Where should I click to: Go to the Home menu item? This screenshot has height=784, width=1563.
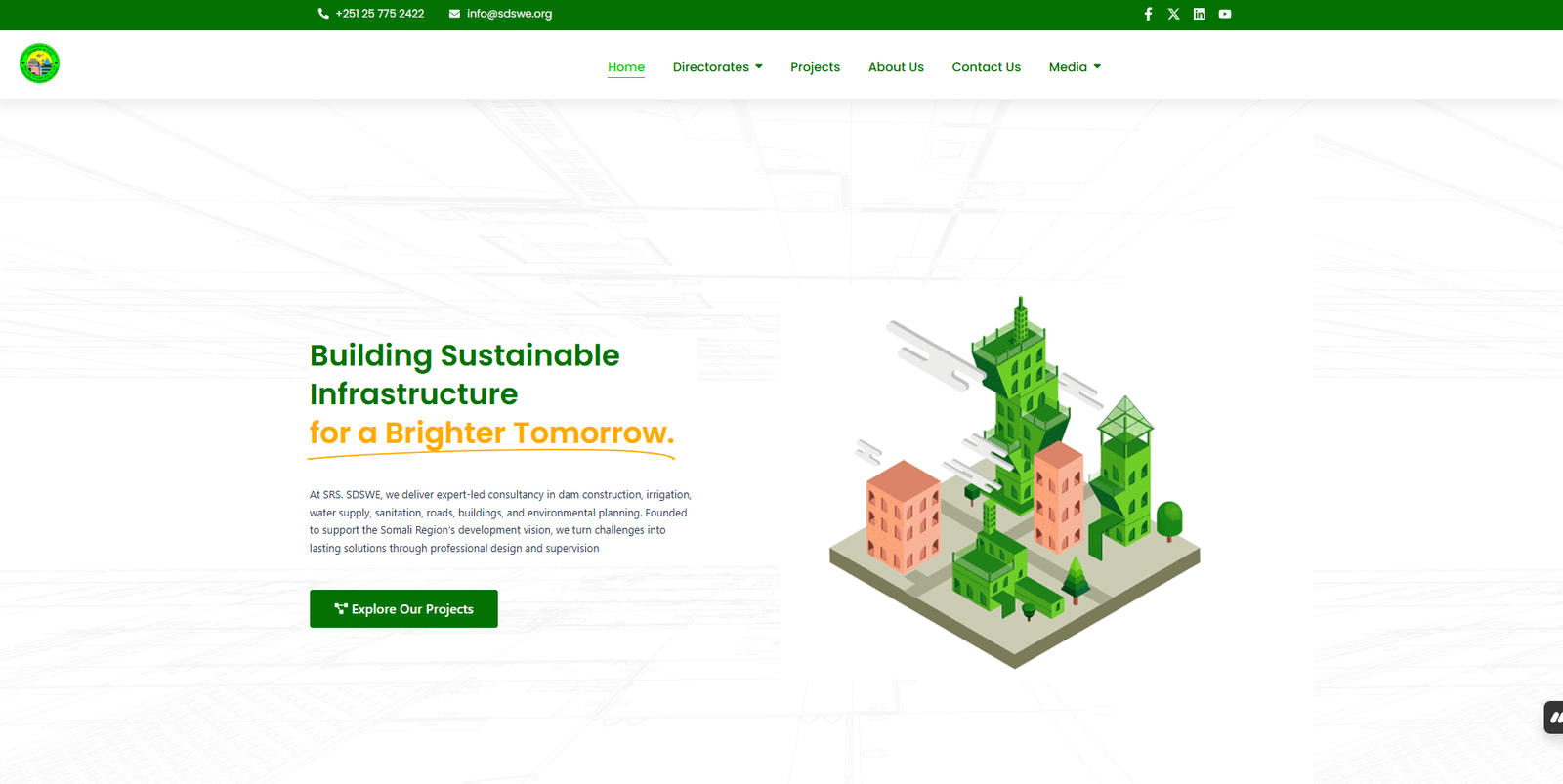click(626, 67)
